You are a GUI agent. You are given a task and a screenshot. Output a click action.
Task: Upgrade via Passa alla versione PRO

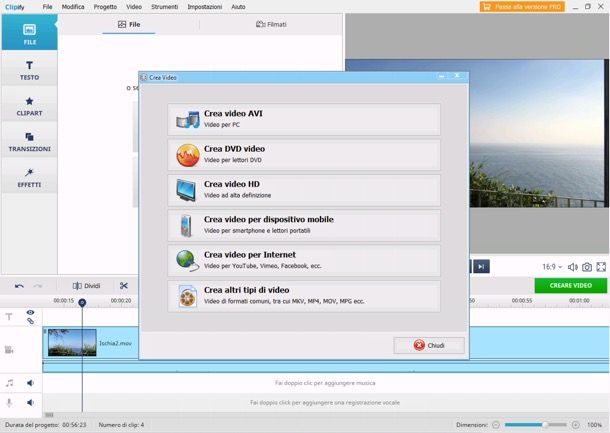pos(522,7)
